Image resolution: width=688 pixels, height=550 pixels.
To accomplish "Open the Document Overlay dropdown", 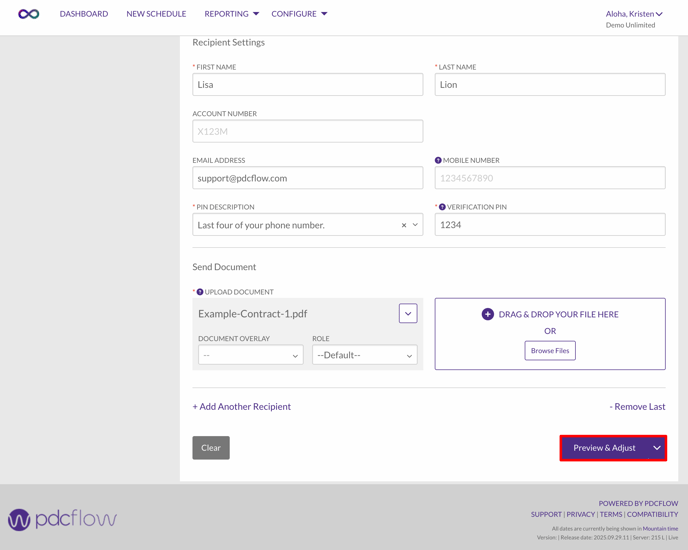I will pyautogui.click(x=250, y=355).
